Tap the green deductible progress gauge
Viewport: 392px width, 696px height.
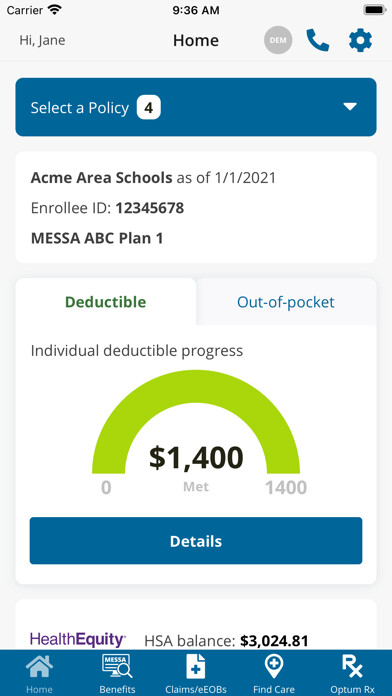(196, 422)
